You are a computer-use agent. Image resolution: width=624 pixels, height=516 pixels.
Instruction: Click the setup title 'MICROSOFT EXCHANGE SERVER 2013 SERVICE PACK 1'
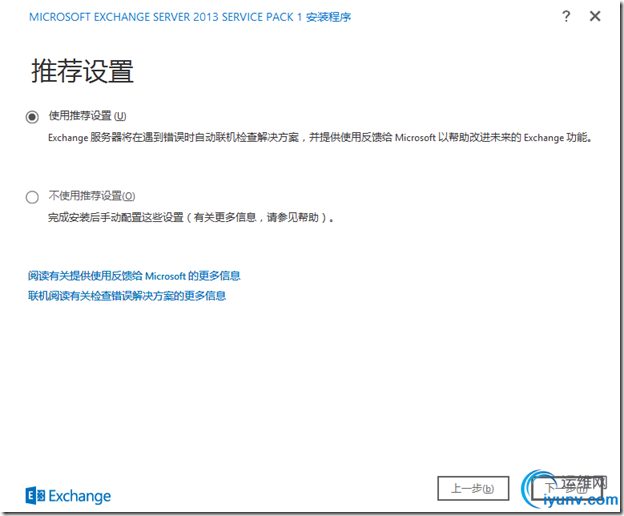pyautogui.click(x=166, y=17)
